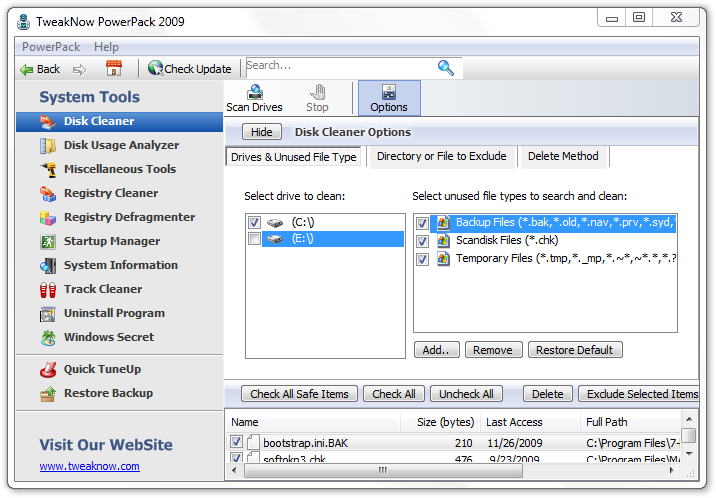
Task: Select the Scandisk Files (*.chk) row text
Action: pyautogui.click(x=507, y=240)
